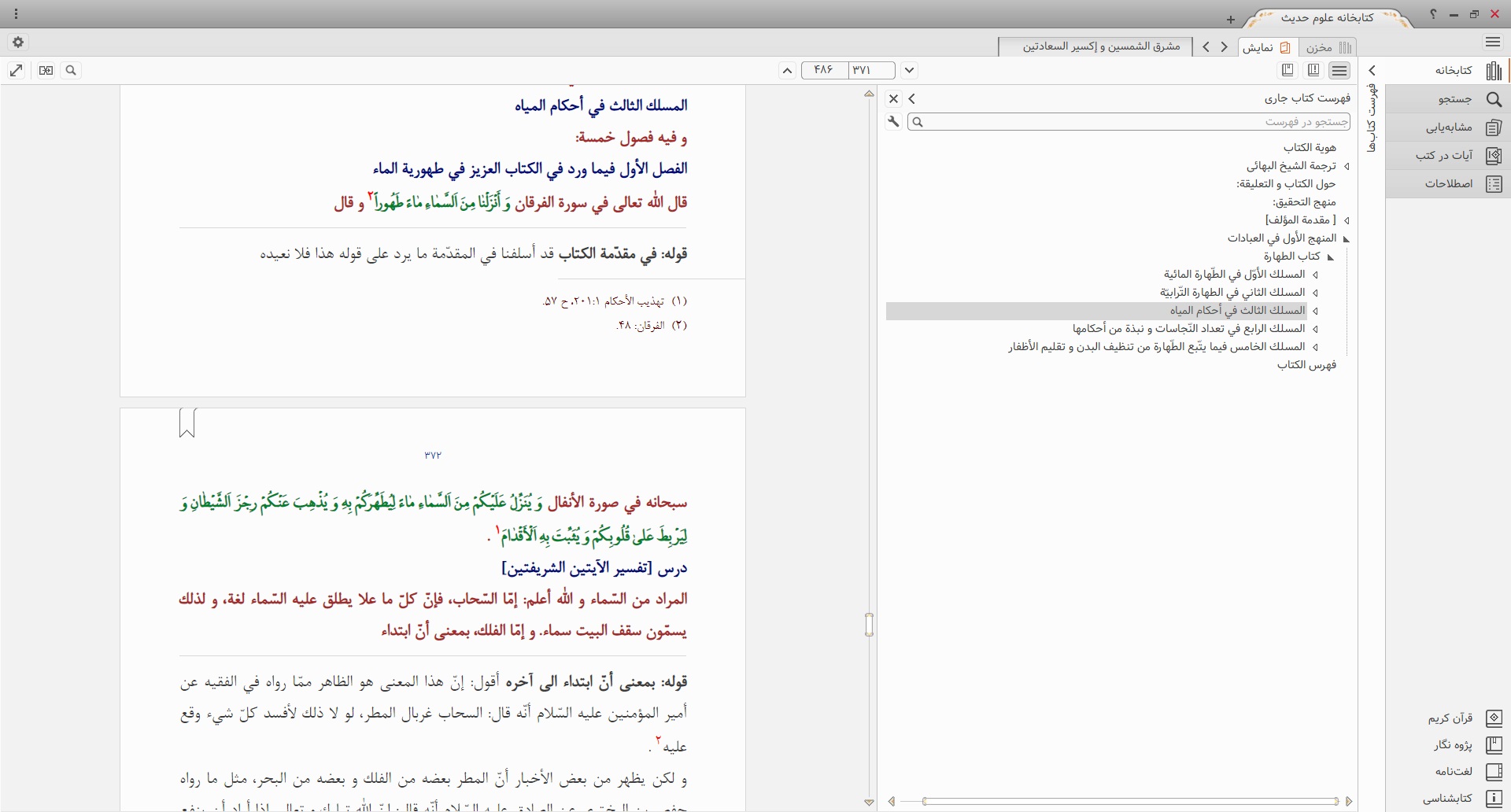Expand المسلك الرابع في تعداد النّجاسات tree node
This screenshot has width=1511, height=812.
point(1315,329)
